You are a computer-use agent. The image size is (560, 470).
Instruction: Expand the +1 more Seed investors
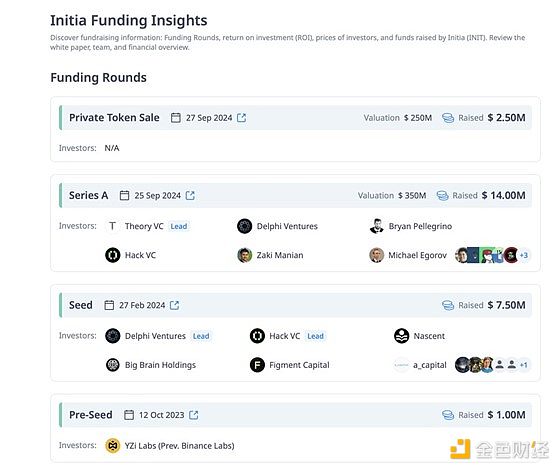tap(524, 365)
